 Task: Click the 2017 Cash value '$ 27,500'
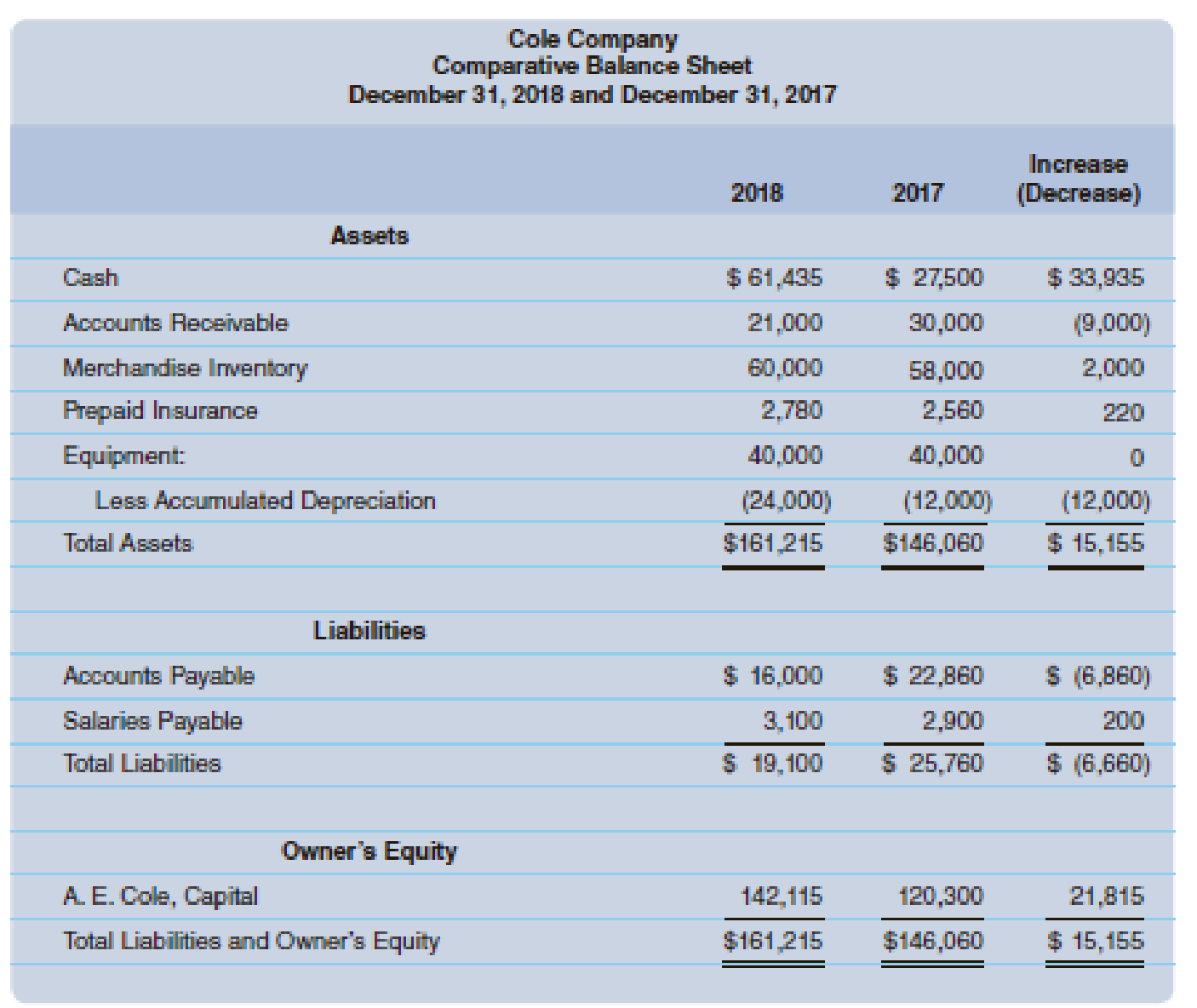(x=934, y=278)
